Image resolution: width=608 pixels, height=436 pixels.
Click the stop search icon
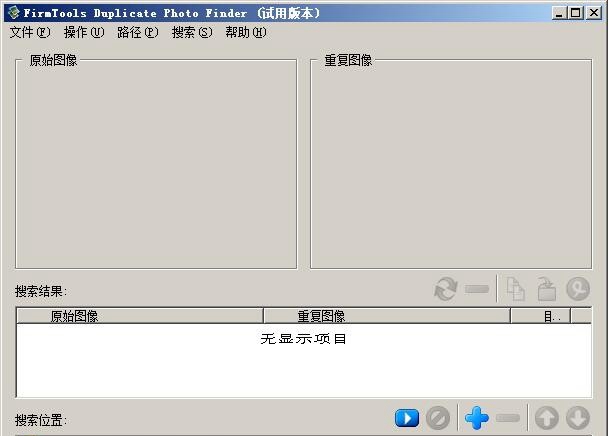click(438, 419)
